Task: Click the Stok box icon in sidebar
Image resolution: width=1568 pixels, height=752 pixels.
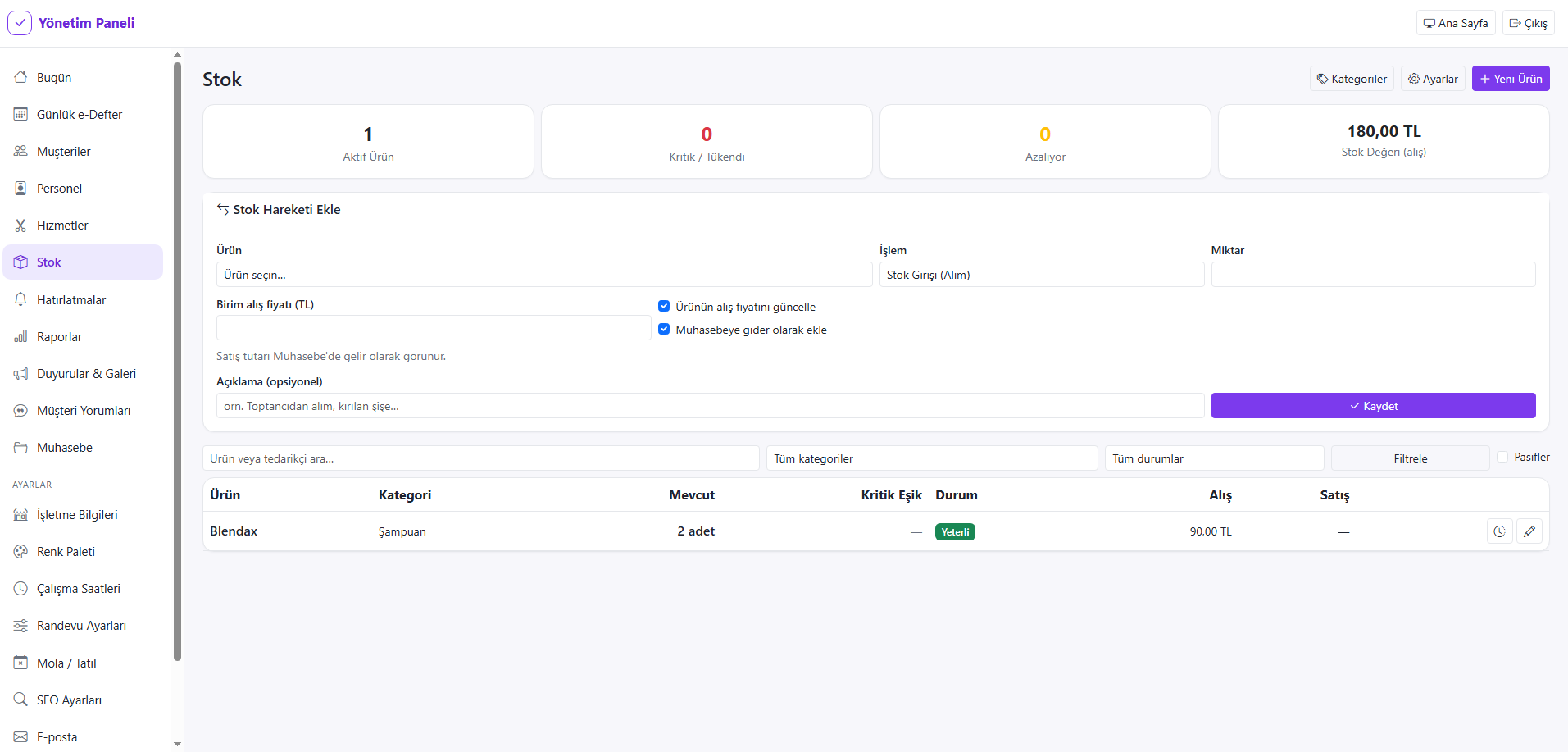Action: pos(20,262)
